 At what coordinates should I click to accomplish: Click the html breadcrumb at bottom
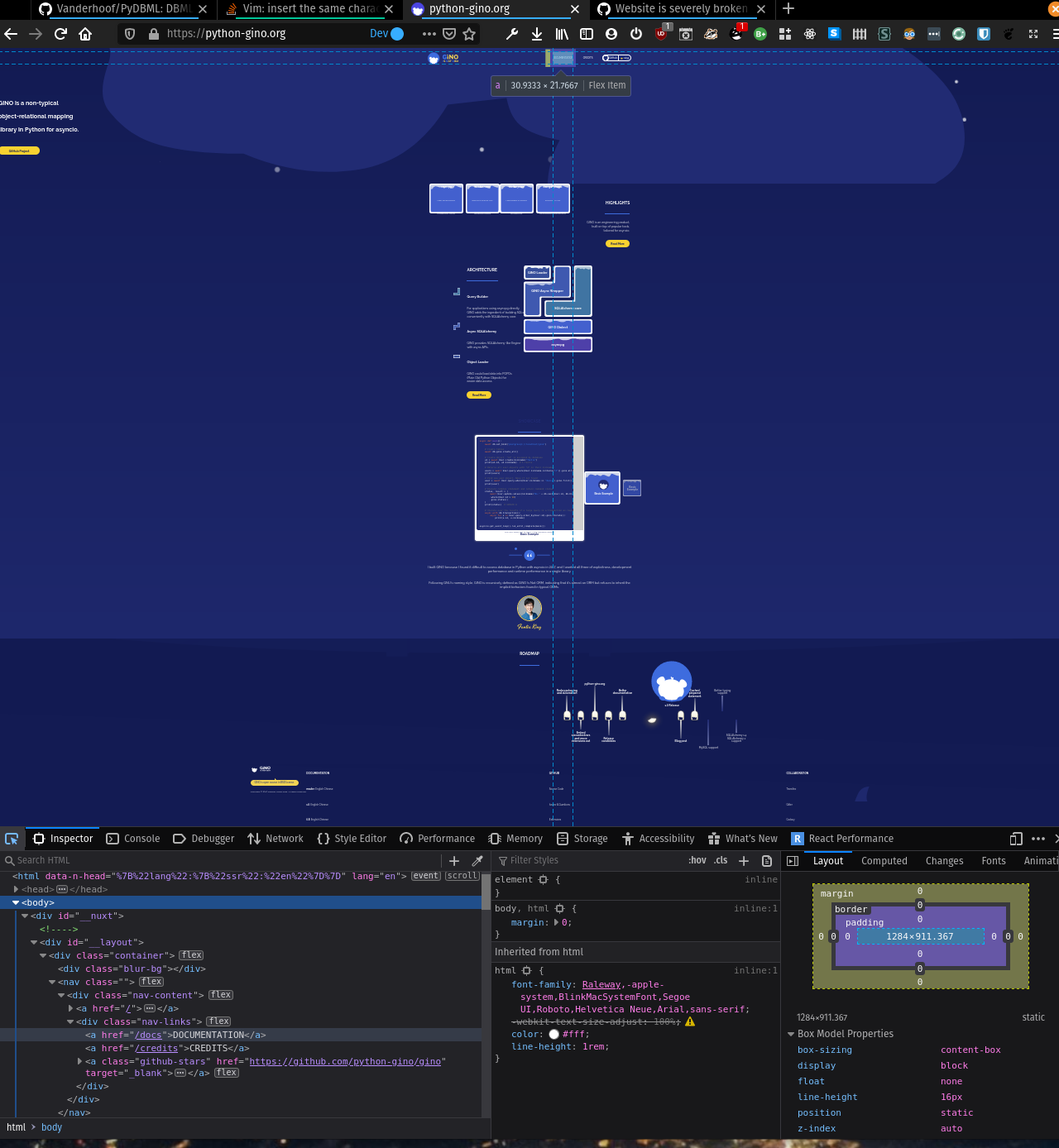pyautogui.click(x=17, y=1127)
